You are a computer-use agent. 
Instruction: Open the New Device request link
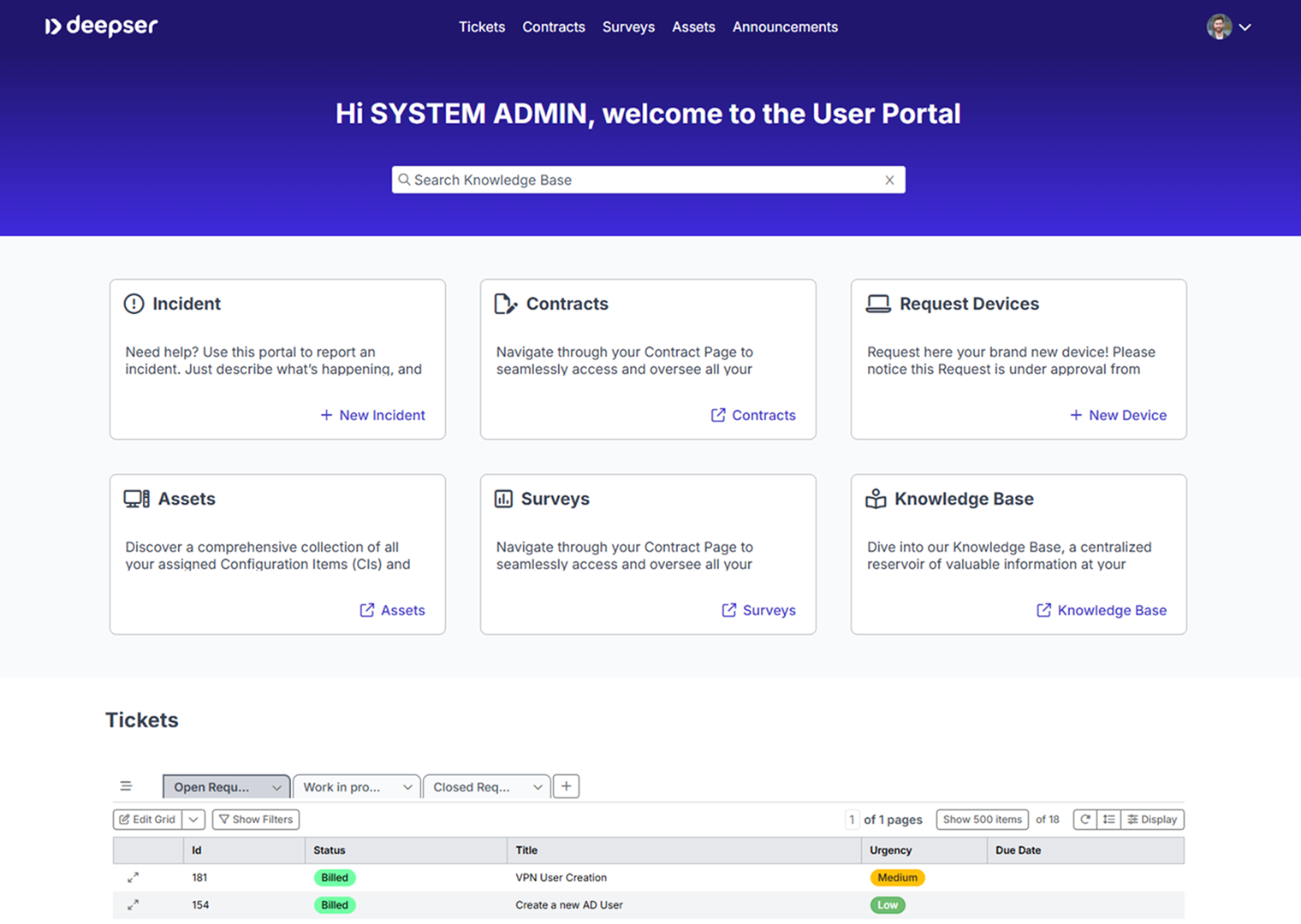1118,415
